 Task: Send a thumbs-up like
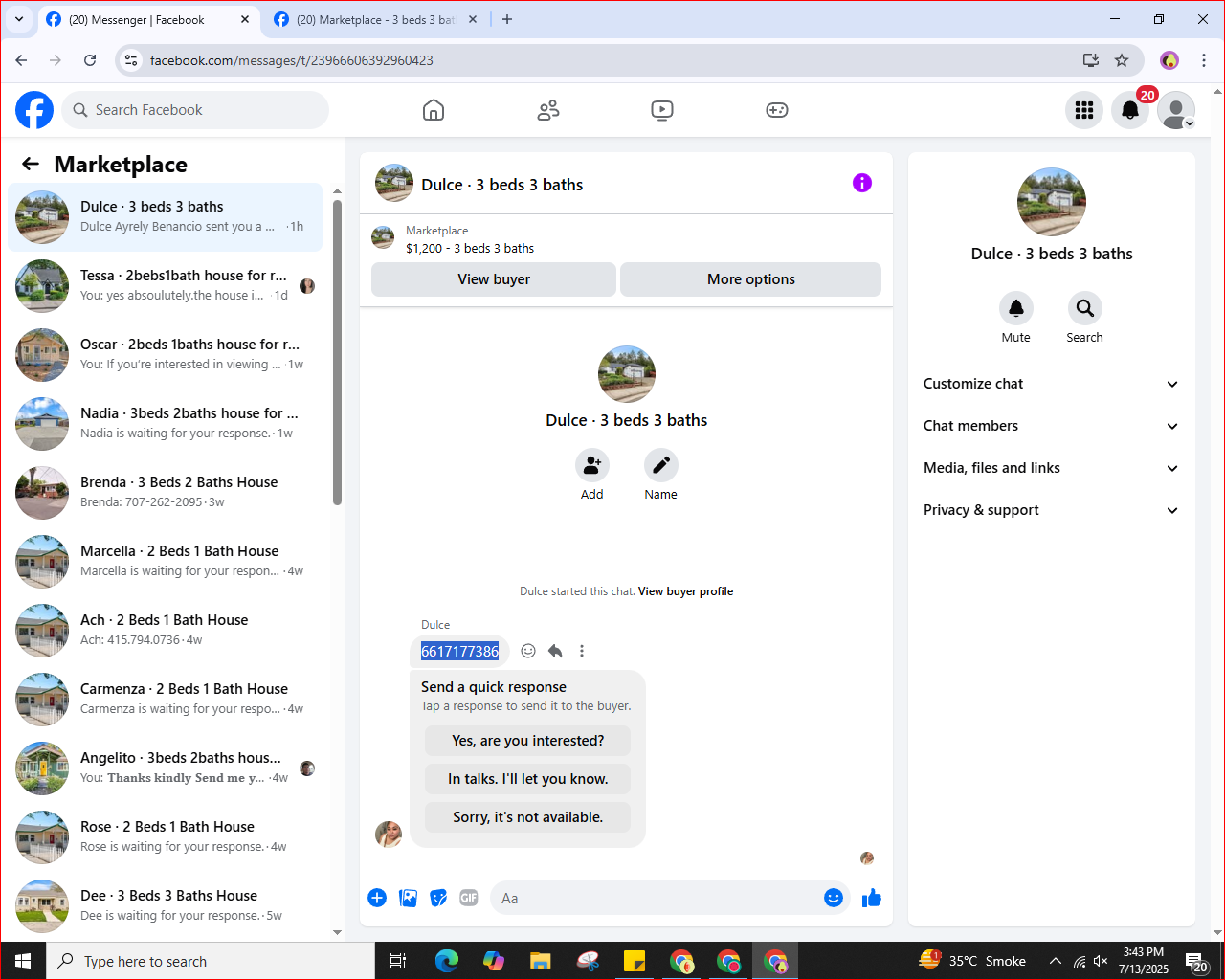click(872, 898)
